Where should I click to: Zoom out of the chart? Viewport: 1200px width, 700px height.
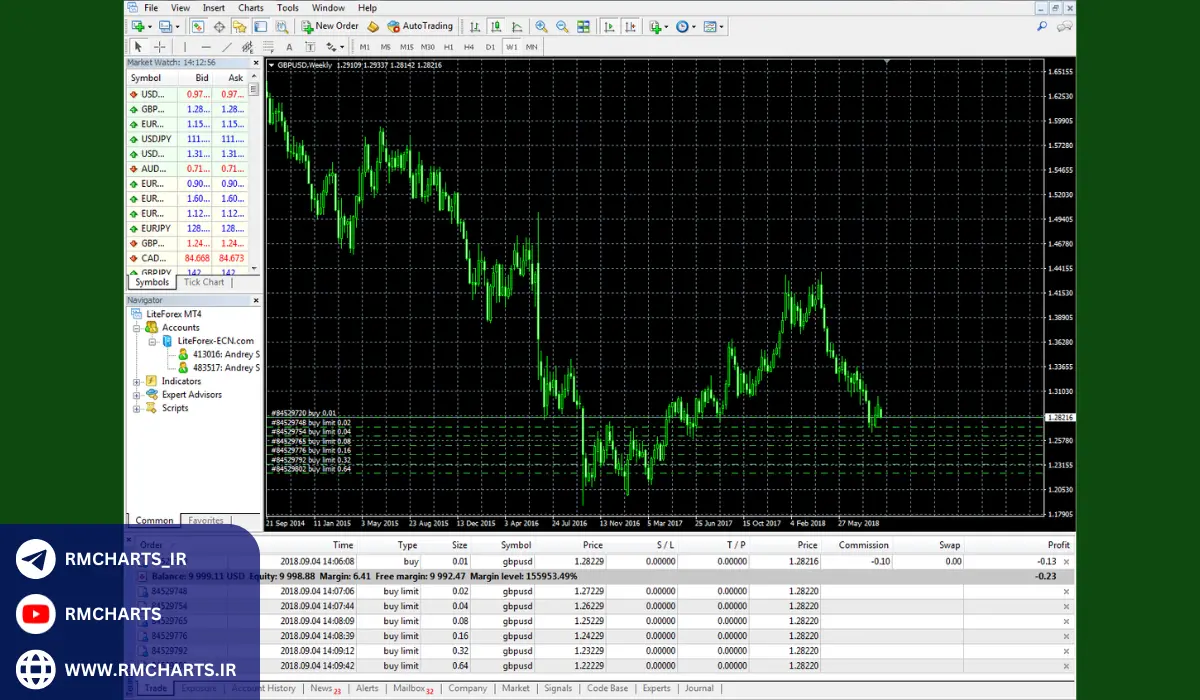click(x=562, y=27)
